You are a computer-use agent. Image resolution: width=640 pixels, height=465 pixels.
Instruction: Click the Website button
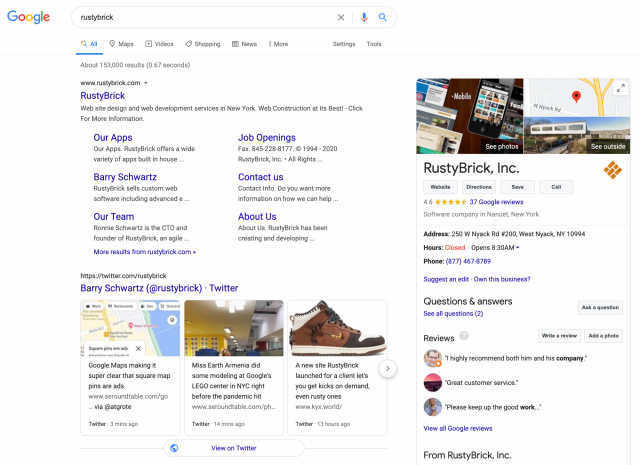pyautogui.click(x=440, y=187)
